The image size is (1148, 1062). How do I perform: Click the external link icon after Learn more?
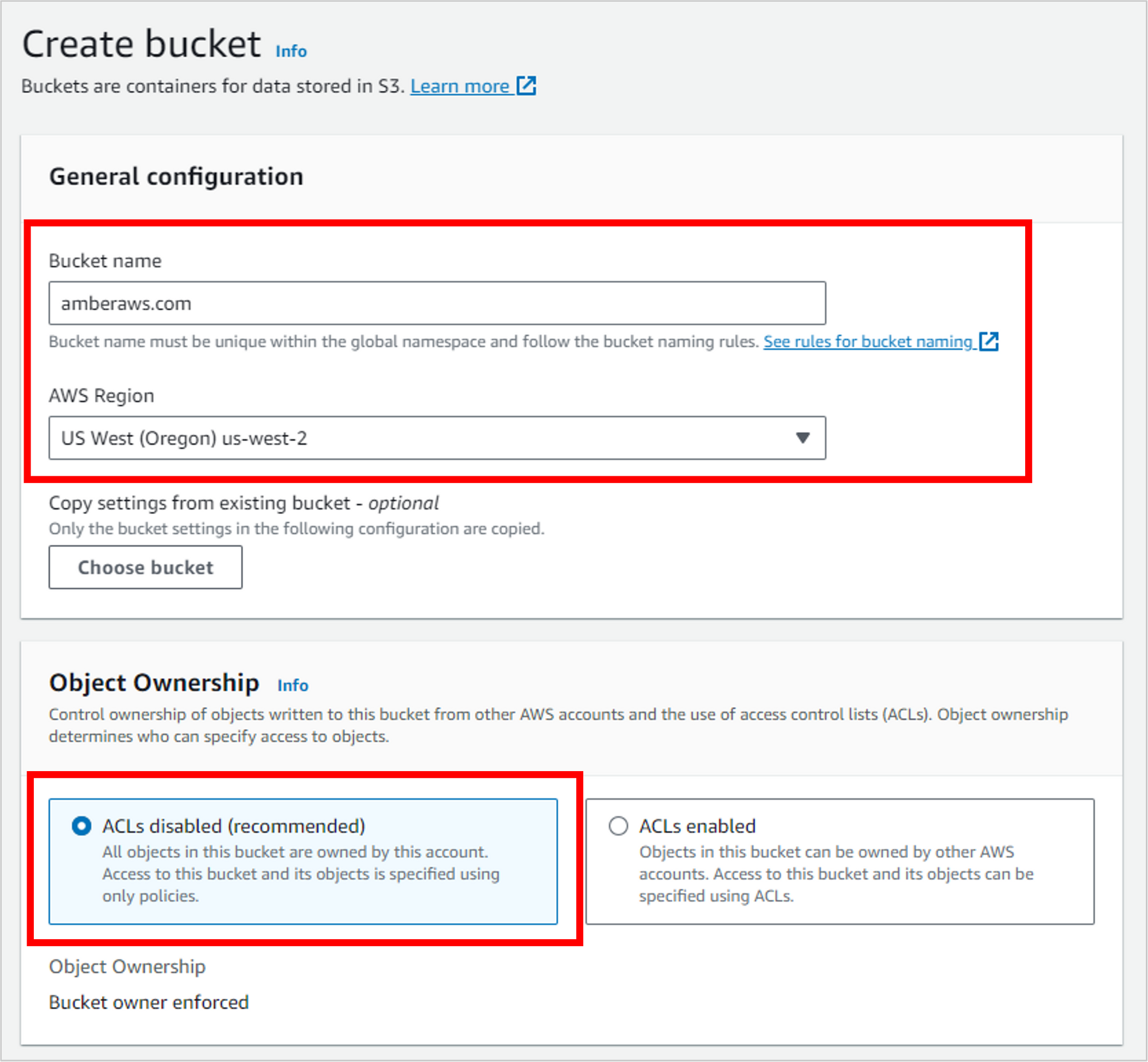(526, 85)
